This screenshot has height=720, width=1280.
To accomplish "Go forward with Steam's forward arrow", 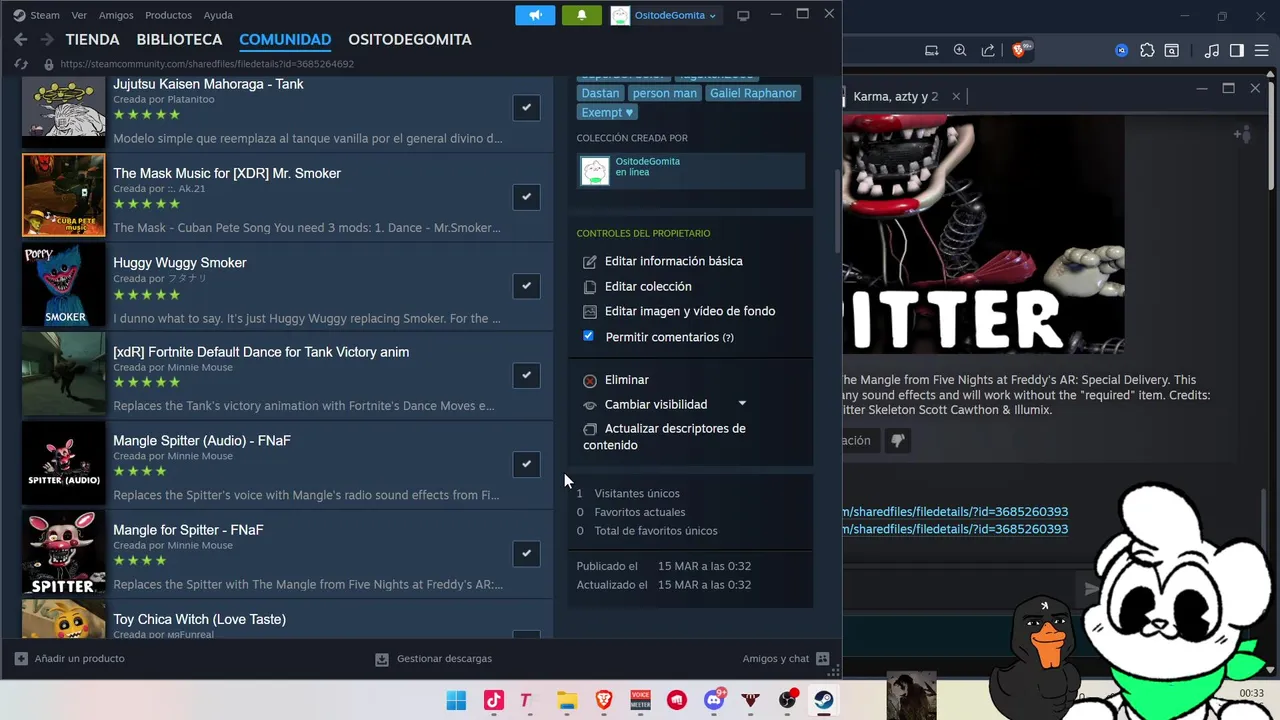I will click(46, 39).
